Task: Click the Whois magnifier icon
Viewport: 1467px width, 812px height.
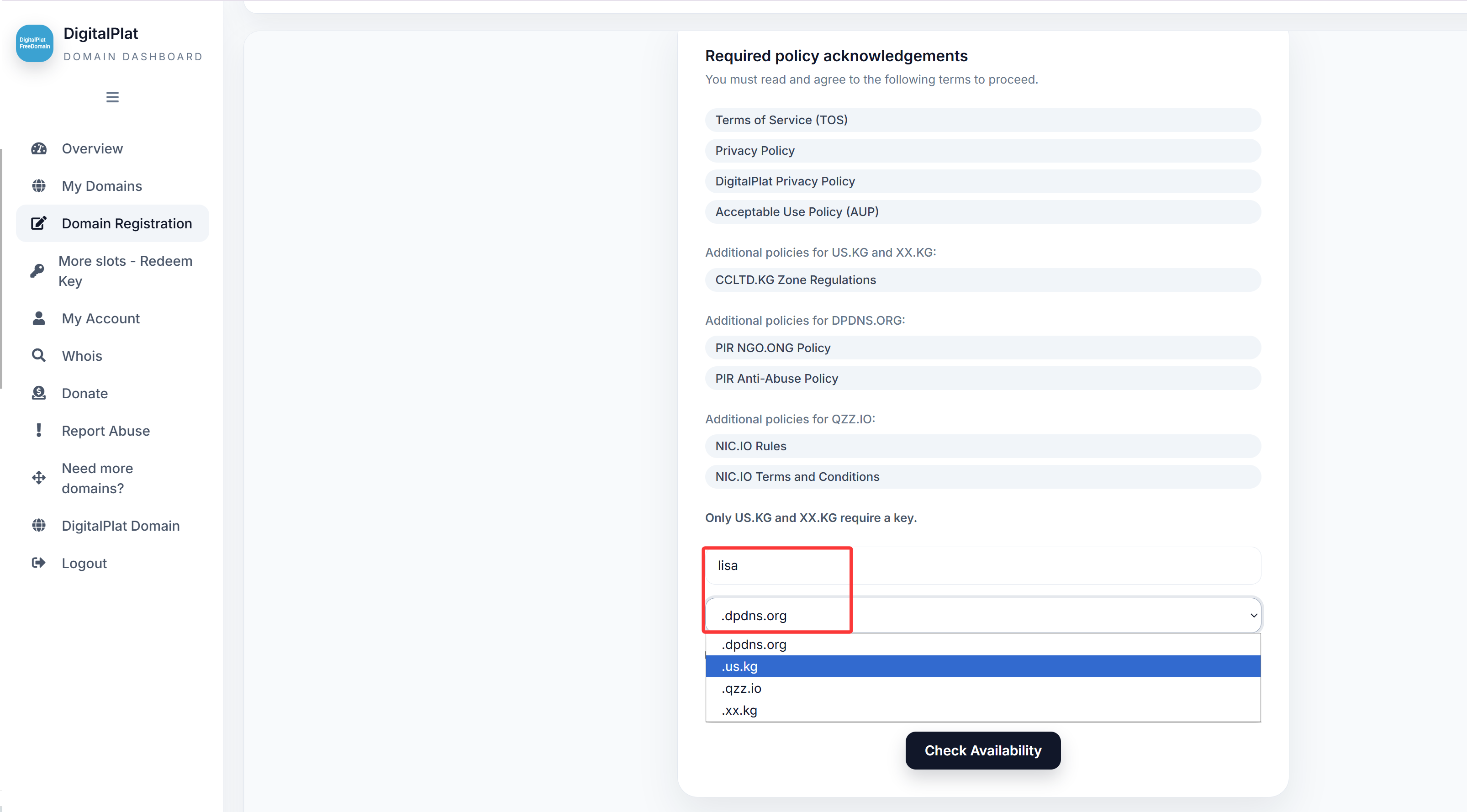Action: [x=39, y=355]
